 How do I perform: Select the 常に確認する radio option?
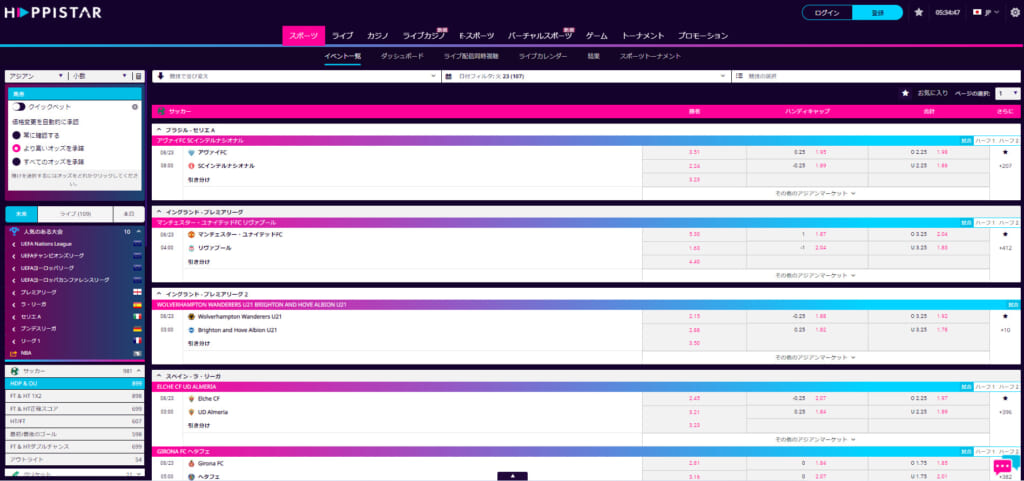[16, 135]
